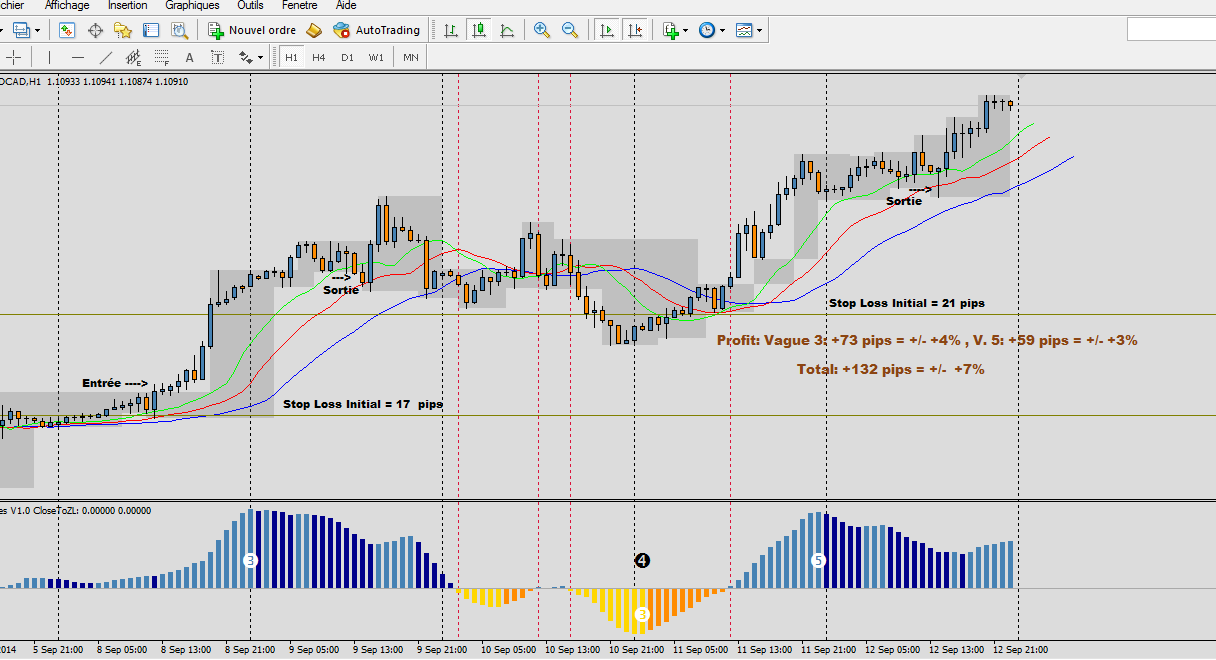Select the Text Label tool
Screen dimensions: 1216x660
pos(218,57)
